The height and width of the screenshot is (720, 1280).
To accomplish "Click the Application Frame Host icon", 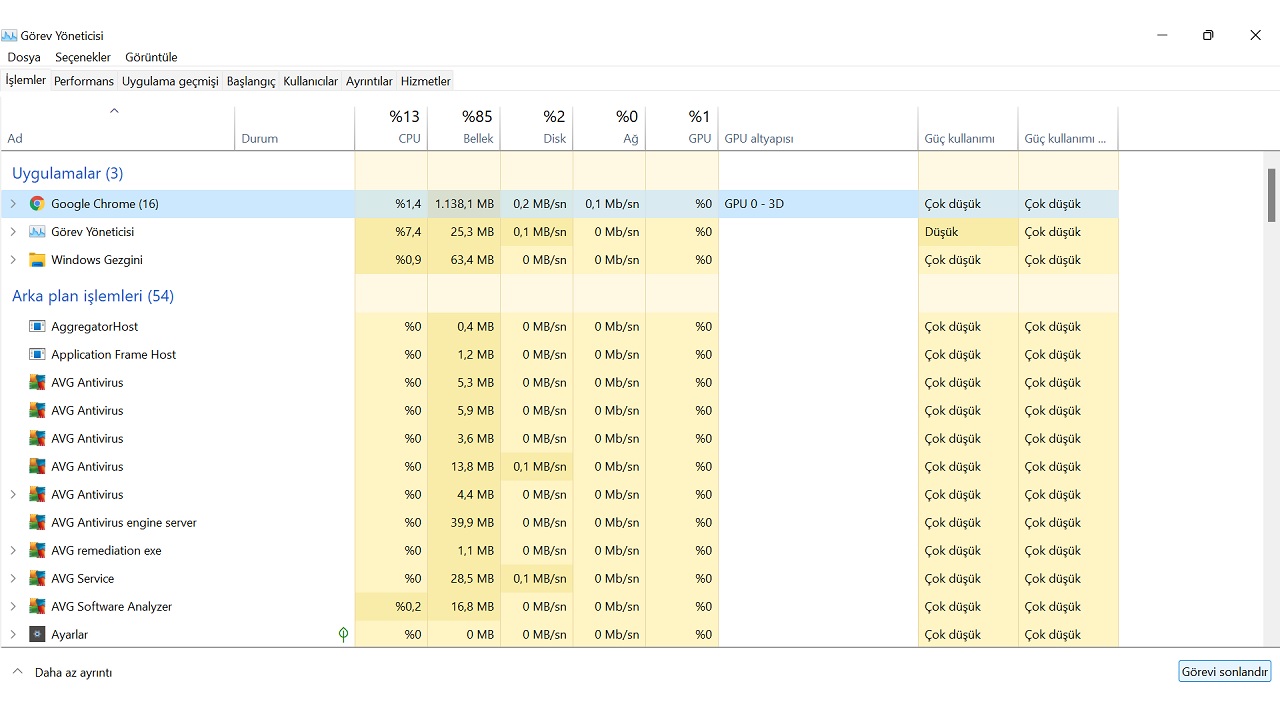I will pyautogui.click(x=37, y=355).
